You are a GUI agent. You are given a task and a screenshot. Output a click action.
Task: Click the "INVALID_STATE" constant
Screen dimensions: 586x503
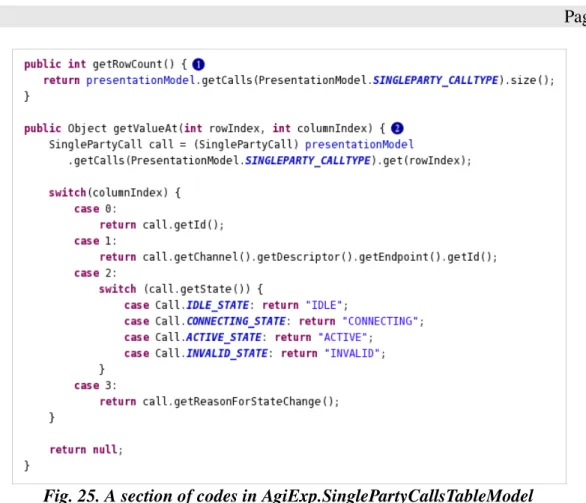(227, 354)
